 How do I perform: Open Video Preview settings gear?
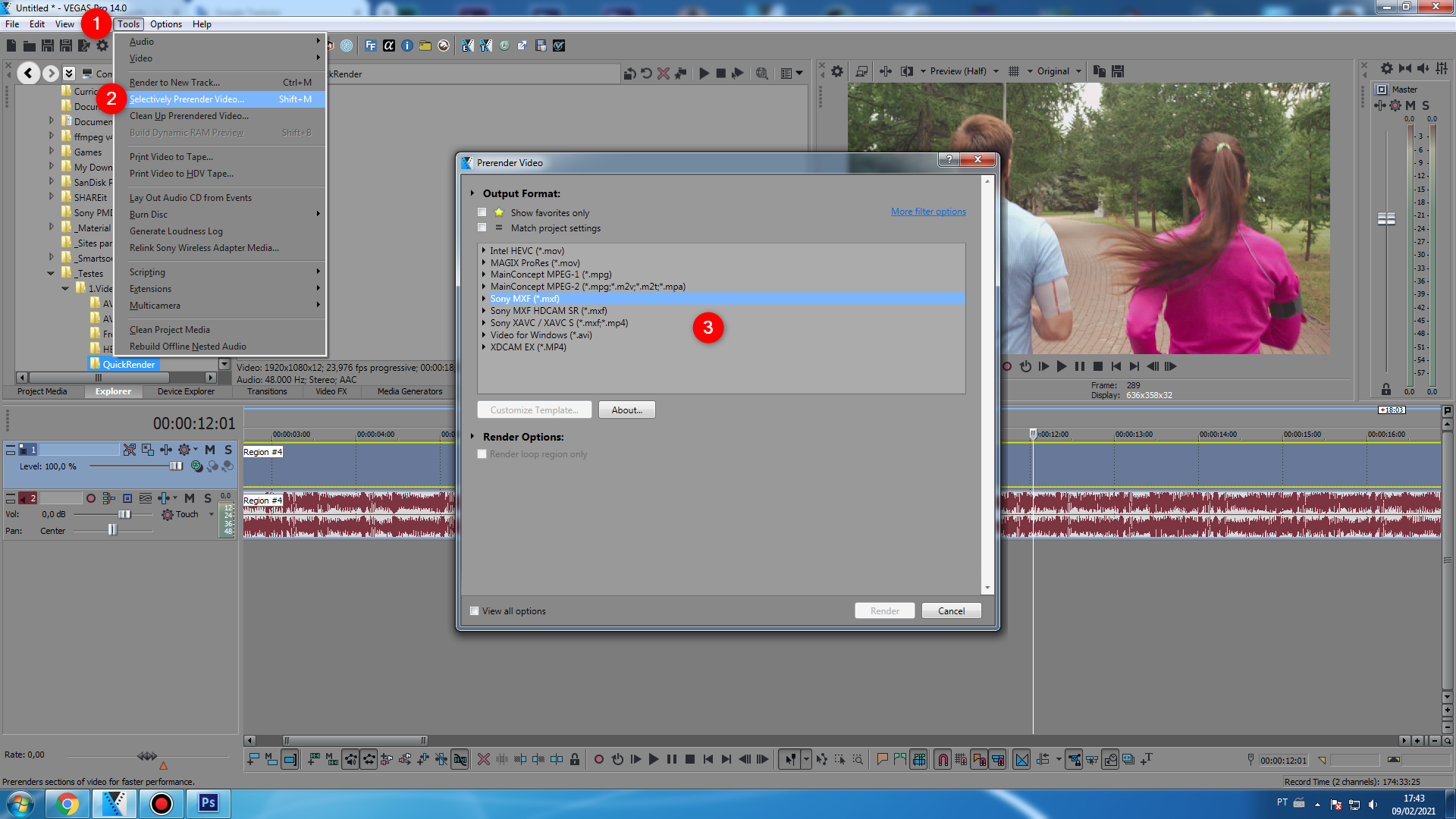pyautogui.click(x=836, y=71)
